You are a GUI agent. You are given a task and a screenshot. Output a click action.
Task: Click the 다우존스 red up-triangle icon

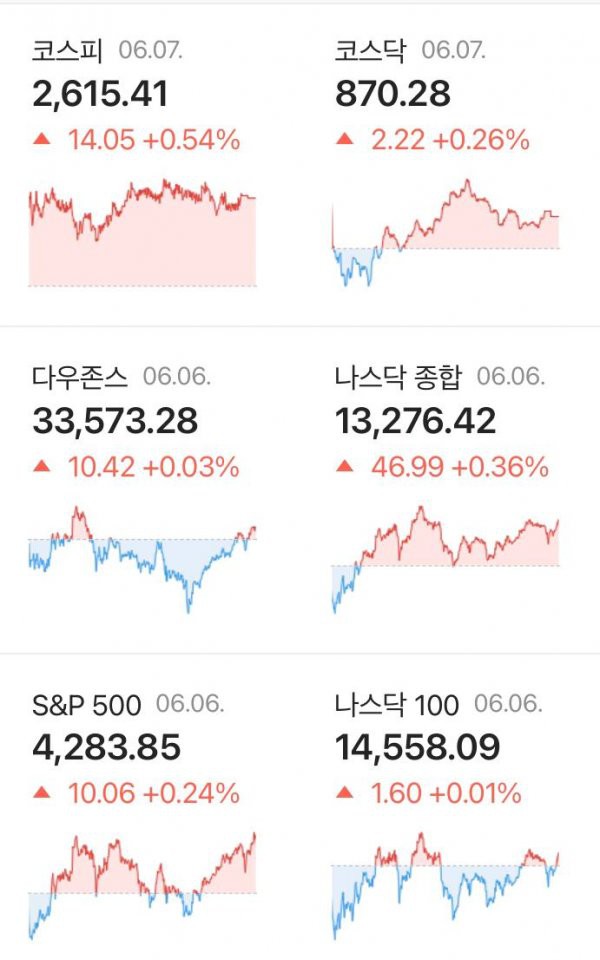click(42, 466)
